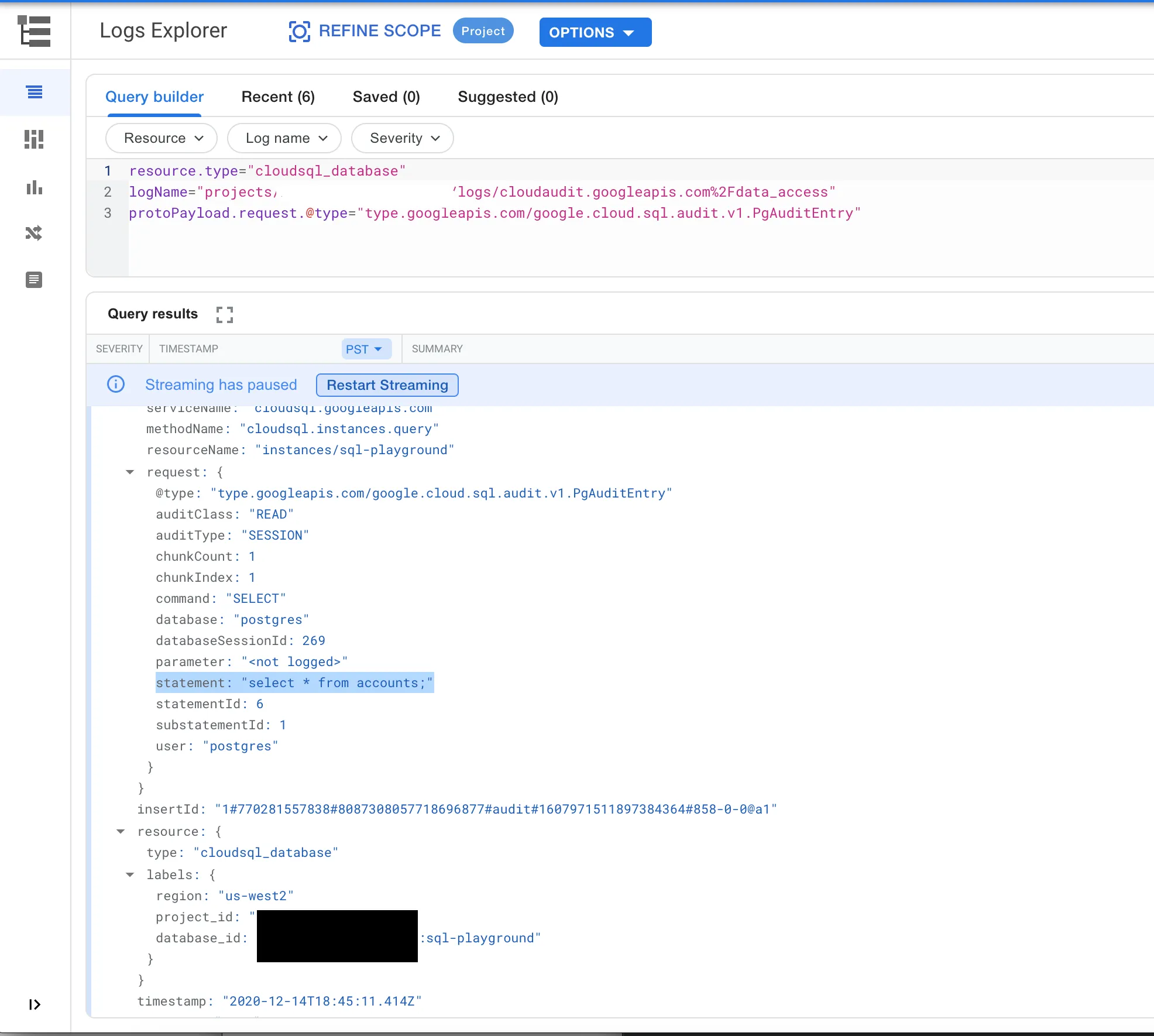Open the Logs Router shuffle icon
The height and width of the screenshot is (1036, 1154).
[34, 233]
